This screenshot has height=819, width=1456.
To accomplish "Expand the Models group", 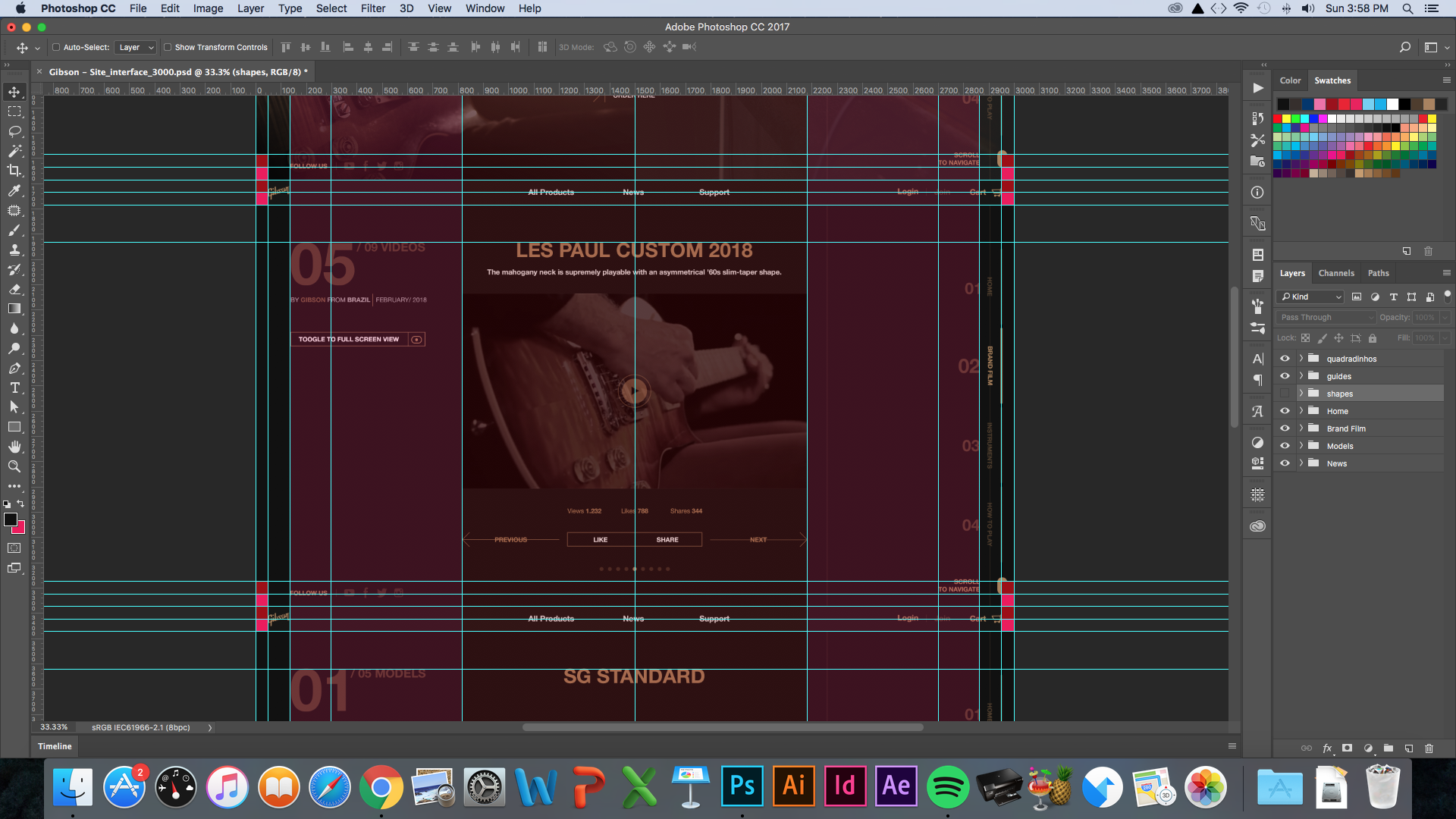I will click(x=1301, y=446).
